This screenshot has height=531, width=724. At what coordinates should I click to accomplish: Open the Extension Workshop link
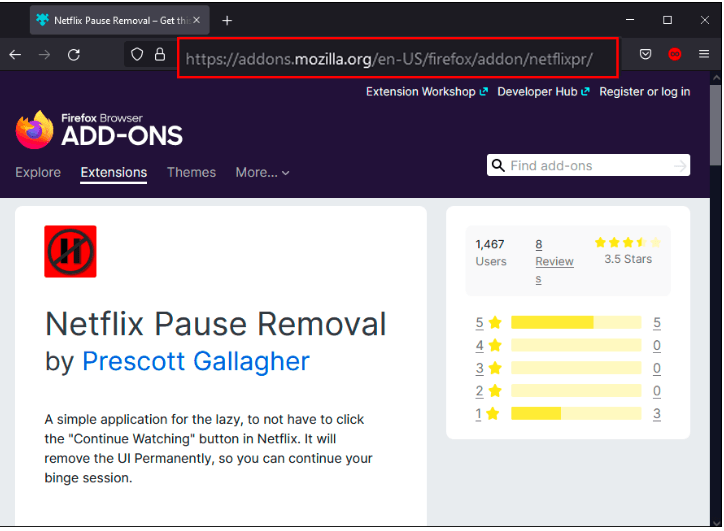pyautogui.click(x=427, y=91)
